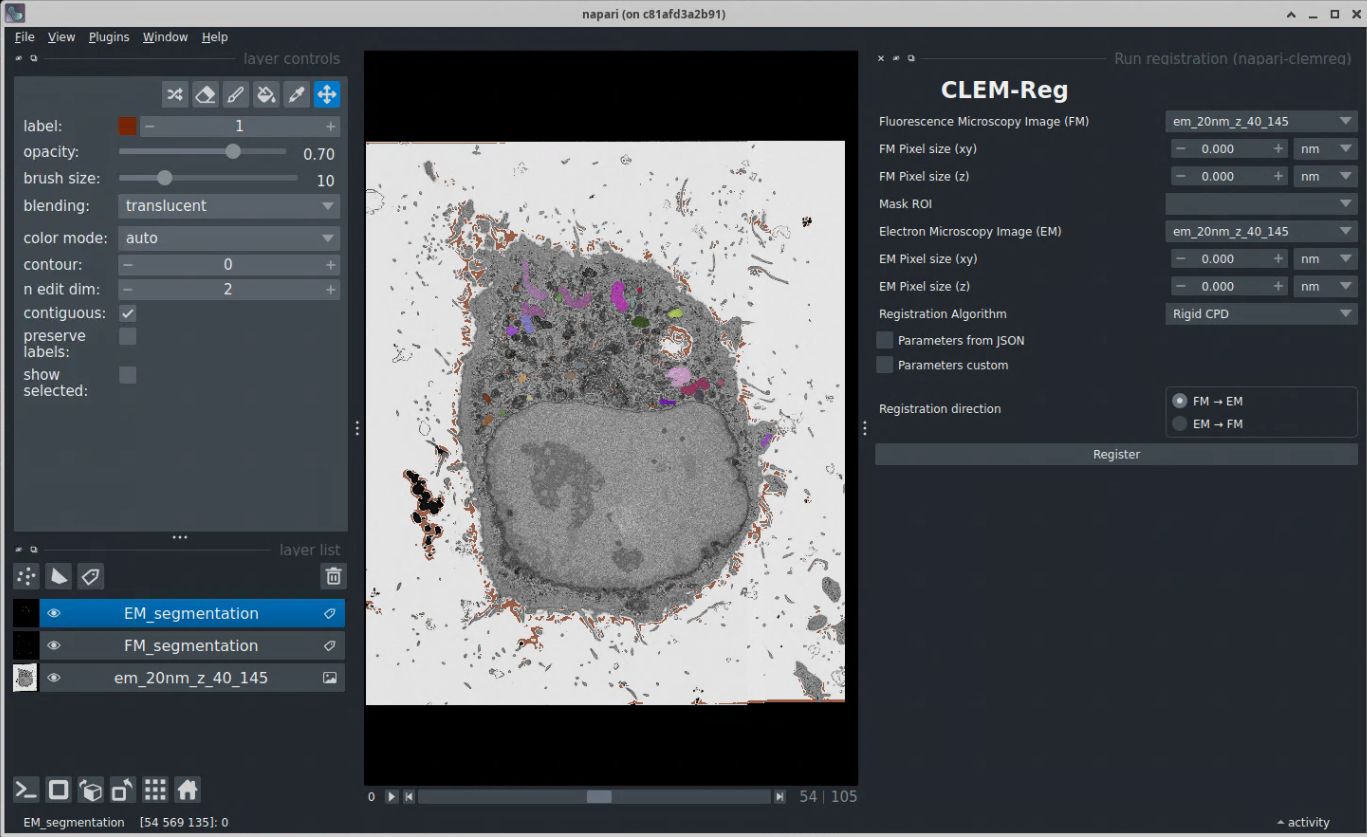Delete selected layer with trash icon
Viewport: 1367px width, 837px height.
point(333,576)
